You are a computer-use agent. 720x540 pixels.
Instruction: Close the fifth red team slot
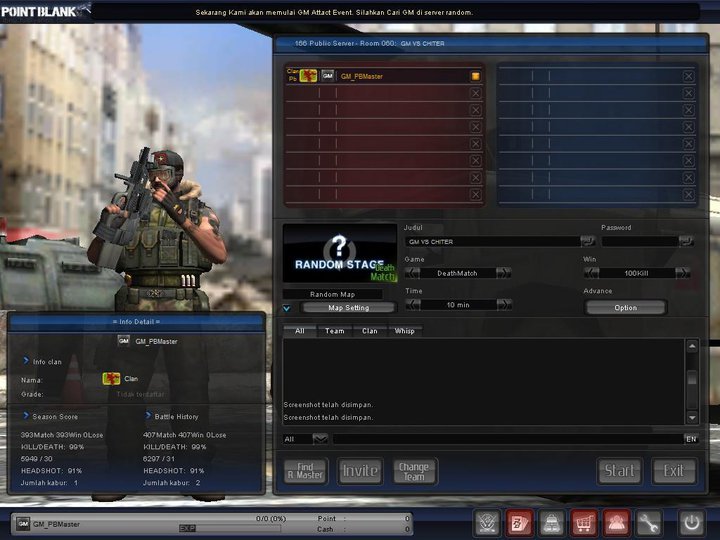(x=476, y=144)
